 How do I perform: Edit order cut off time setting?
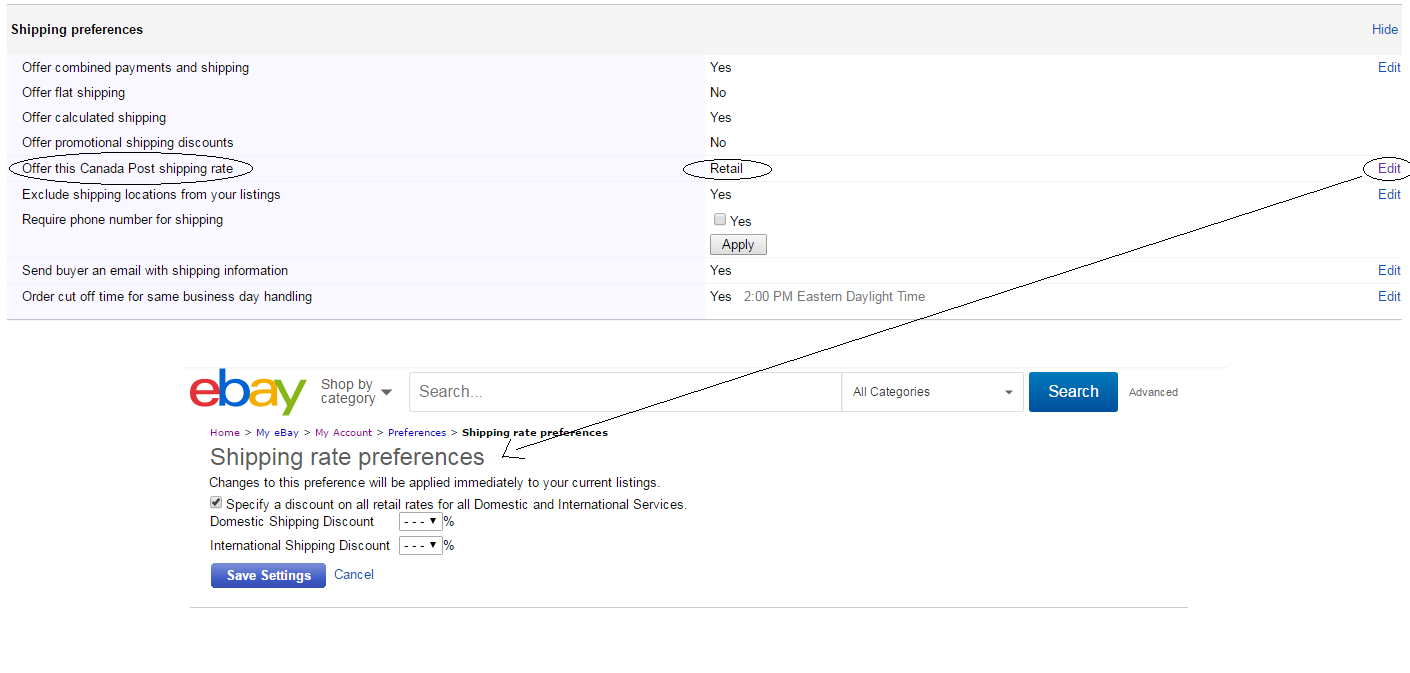1389,297
